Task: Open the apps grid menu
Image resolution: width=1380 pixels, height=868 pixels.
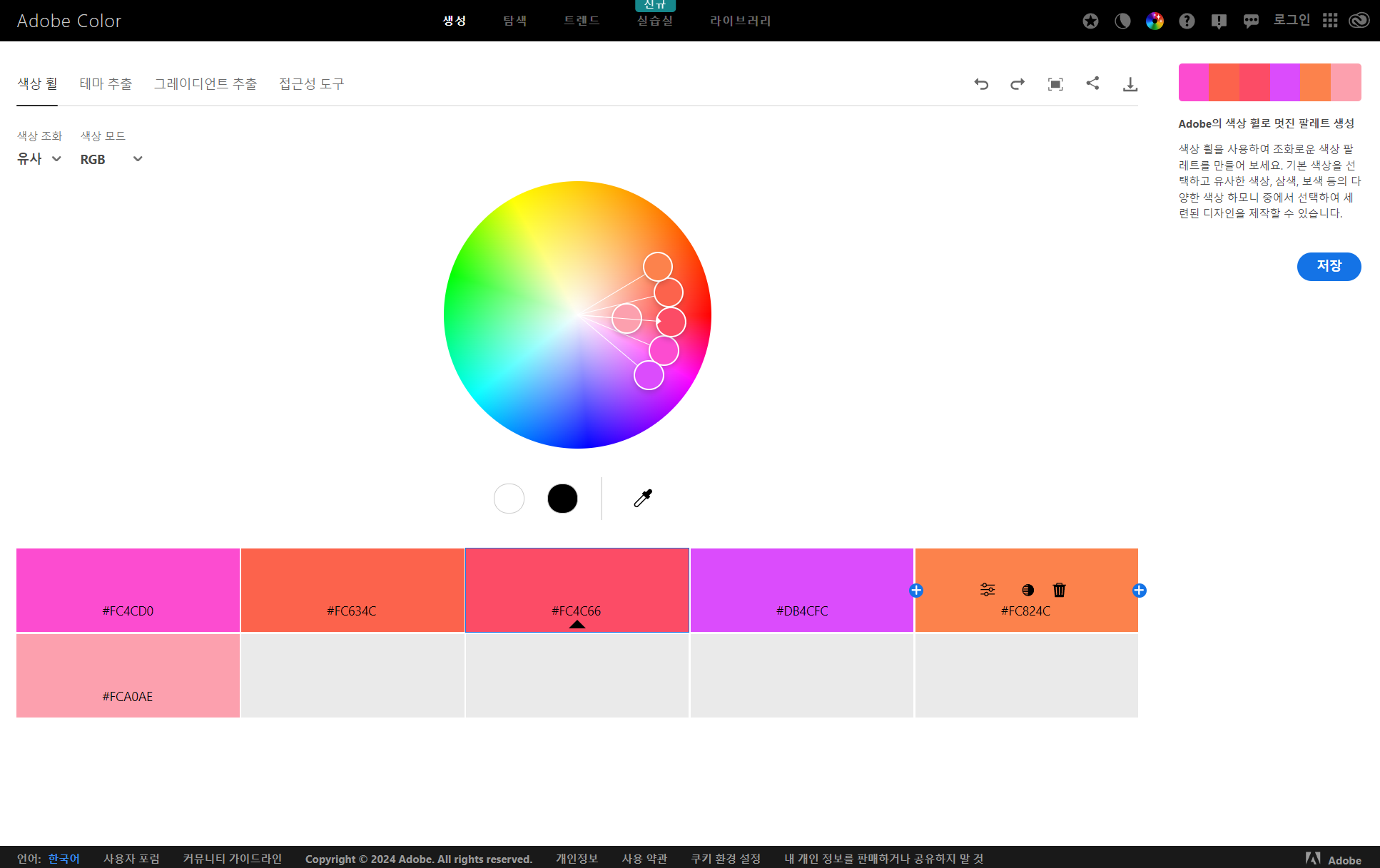Action: click(1330, 21)
